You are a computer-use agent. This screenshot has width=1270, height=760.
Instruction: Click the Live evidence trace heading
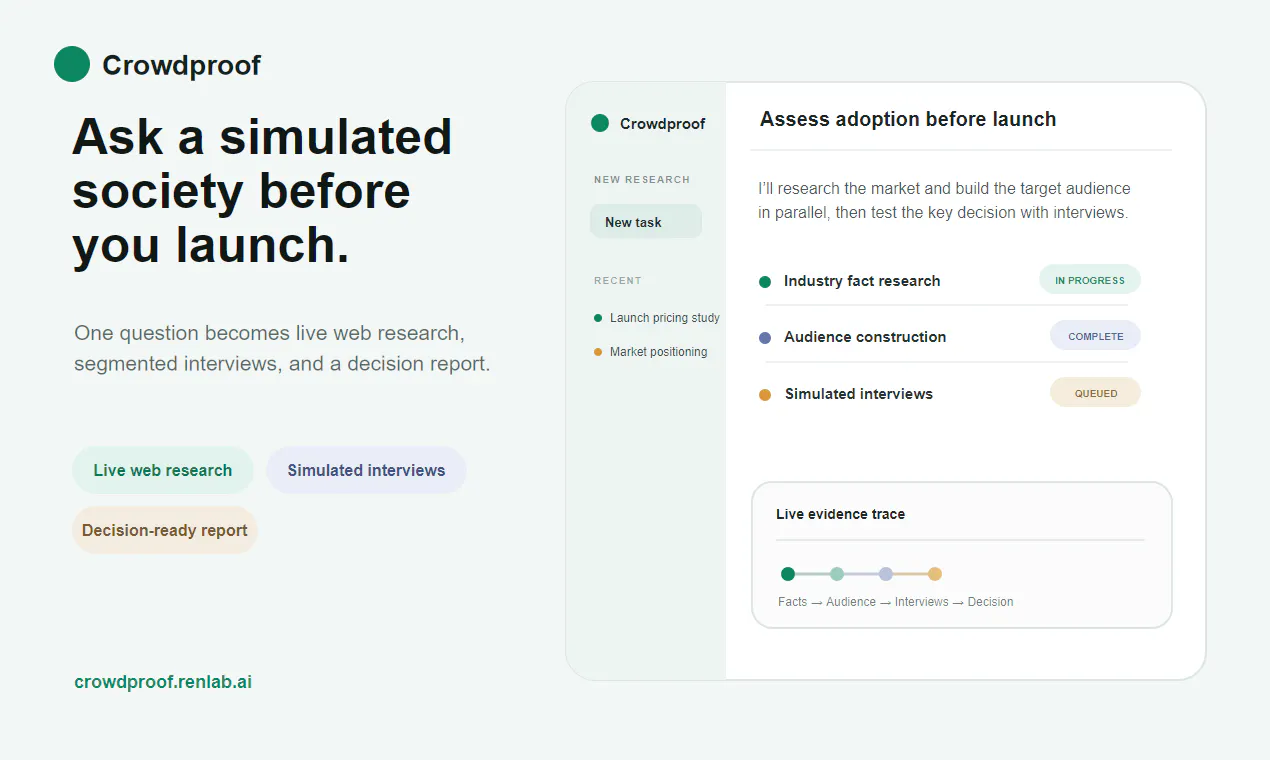coord(840,514)
